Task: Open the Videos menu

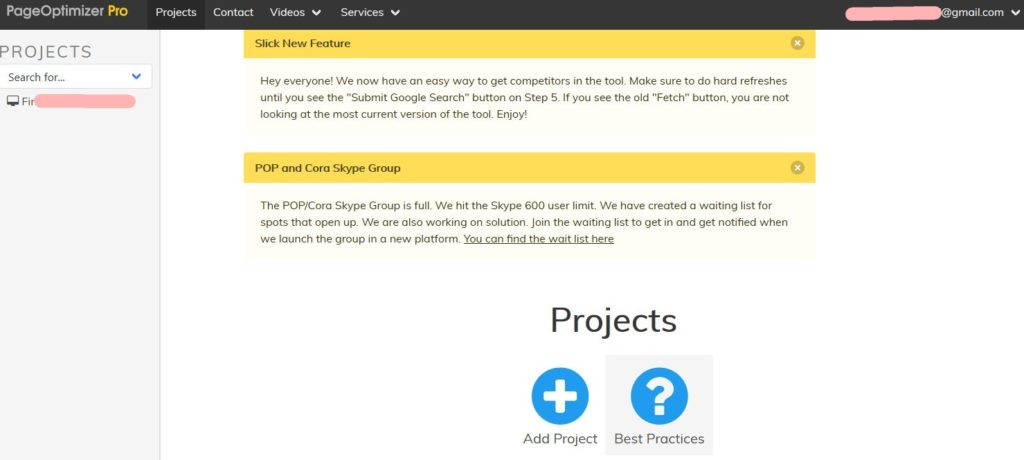Action: pos(296,12)
